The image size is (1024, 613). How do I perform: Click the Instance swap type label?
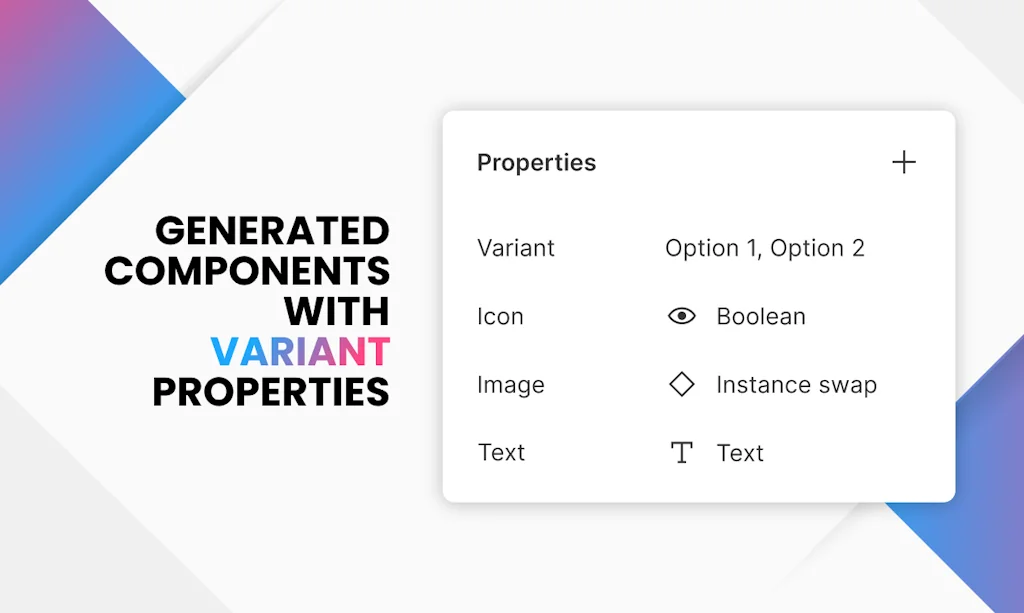click(x=796, y=385)
